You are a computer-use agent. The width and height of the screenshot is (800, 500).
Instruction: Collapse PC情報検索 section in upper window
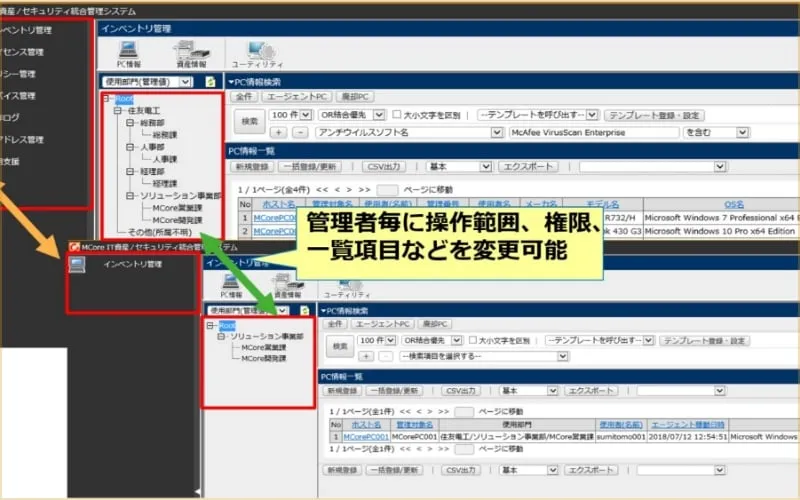(231, 82)
